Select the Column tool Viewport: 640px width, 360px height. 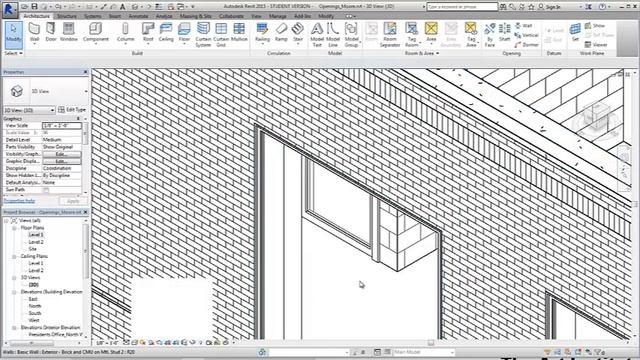(125, 33)
